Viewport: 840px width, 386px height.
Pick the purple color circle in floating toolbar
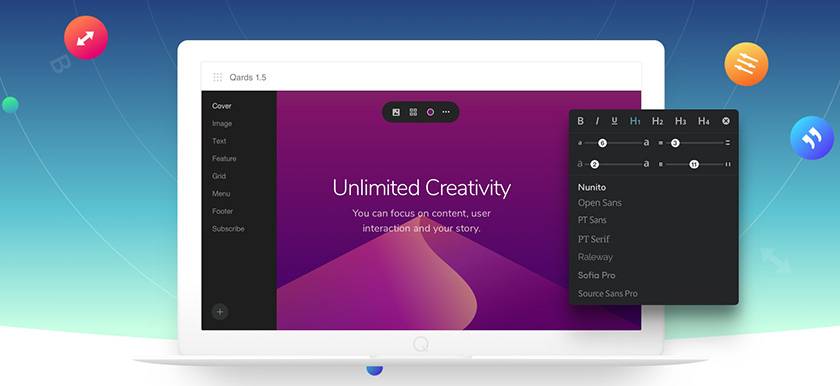click(430, 112)
